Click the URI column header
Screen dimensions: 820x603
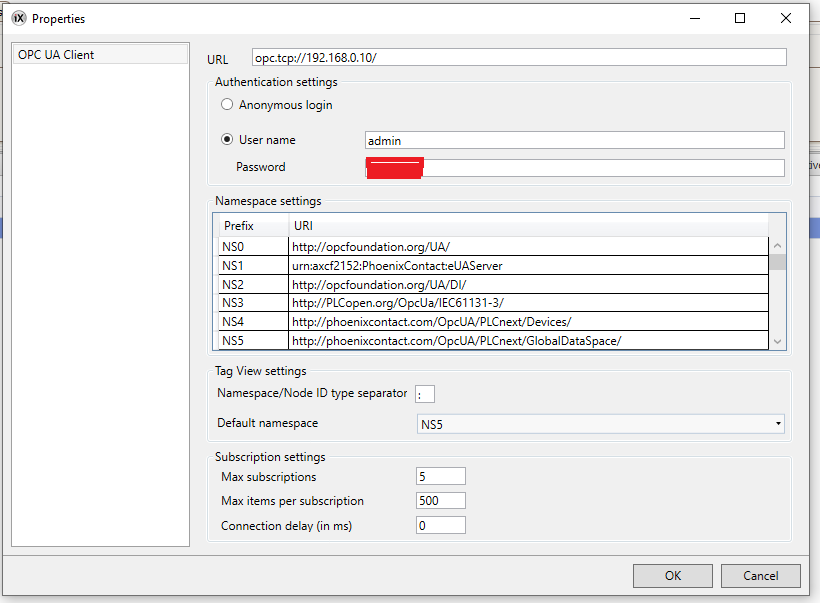(528, 226)
